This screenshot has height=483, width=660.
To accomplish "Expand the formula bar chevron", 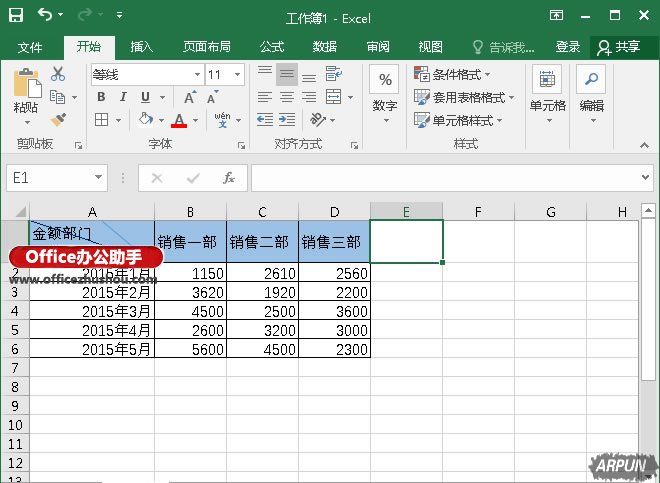I will coord(645,178).
